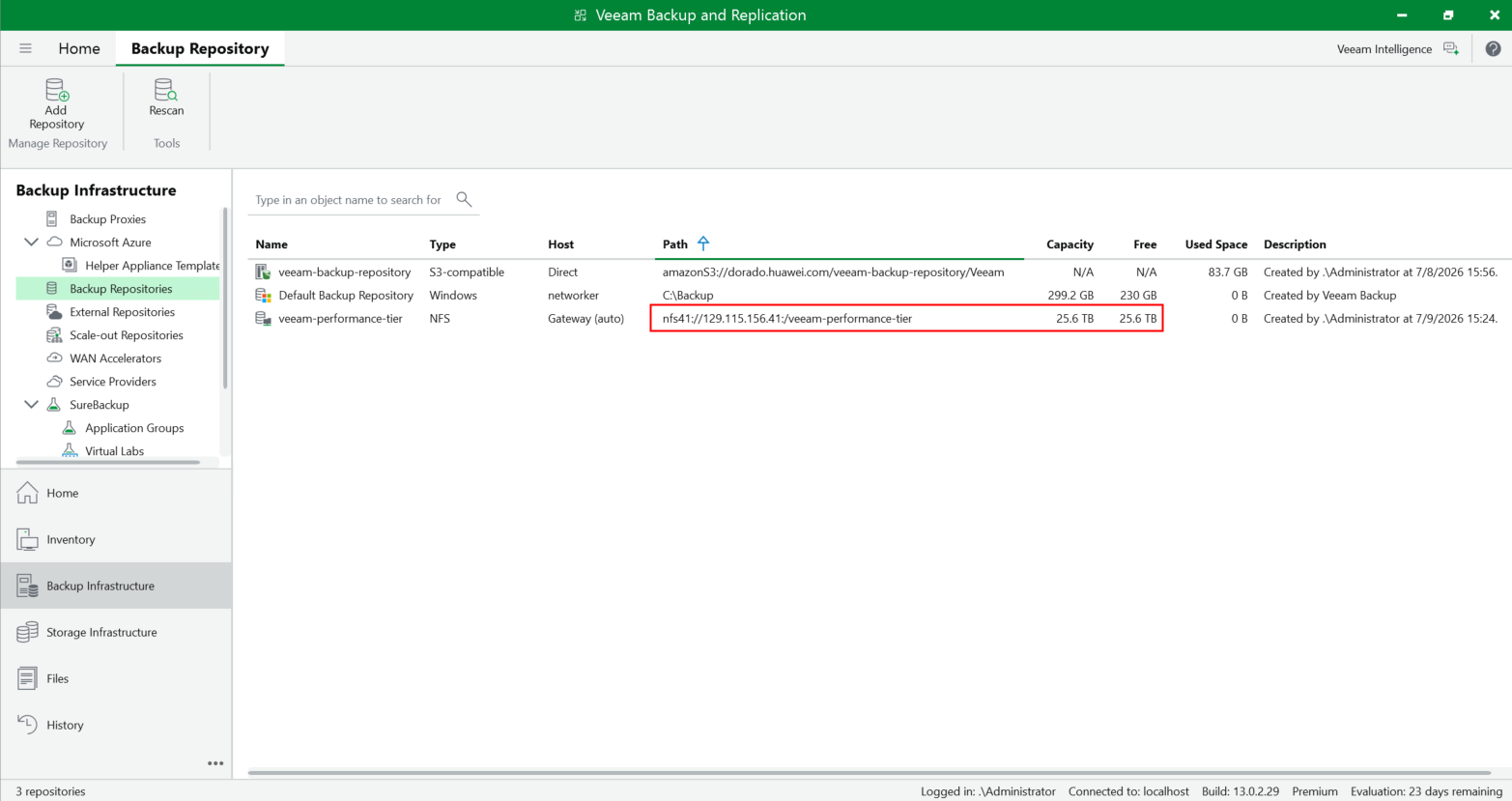Open Veeam Intelligence assistant
The image size is (1512, 801).
click(x=1384, y=49)
